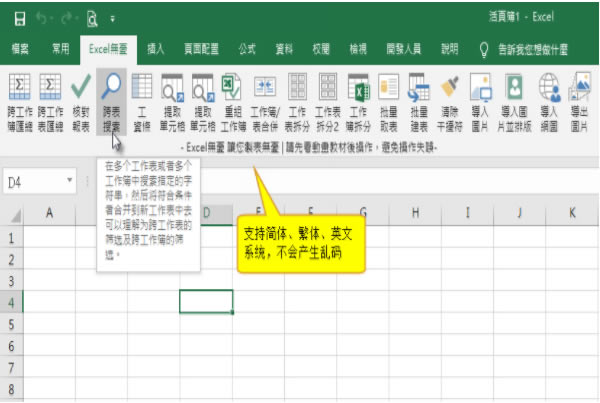Select column A header
This screenshot has height=403, width=600.
[x=49, y=212]
